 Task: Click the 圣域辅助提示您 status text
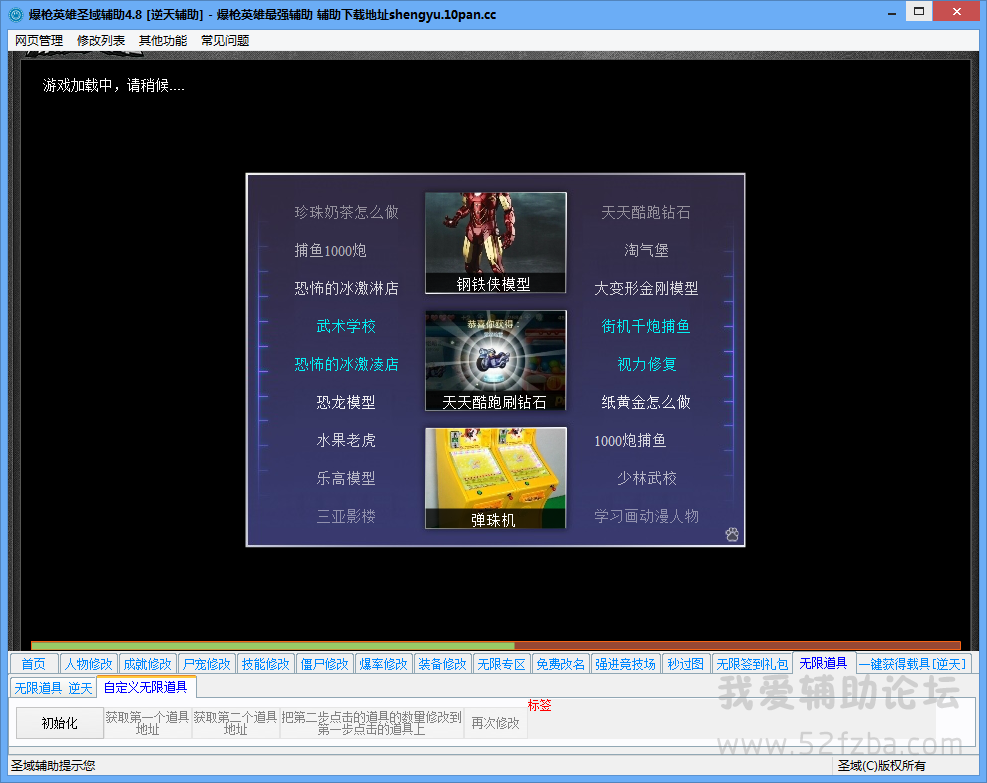53,765
